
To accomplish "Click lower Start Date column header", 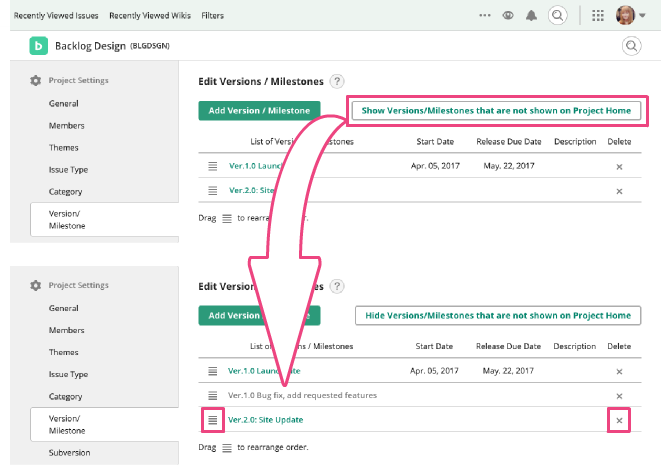I will pyautogui.click(x=434, y=346).
